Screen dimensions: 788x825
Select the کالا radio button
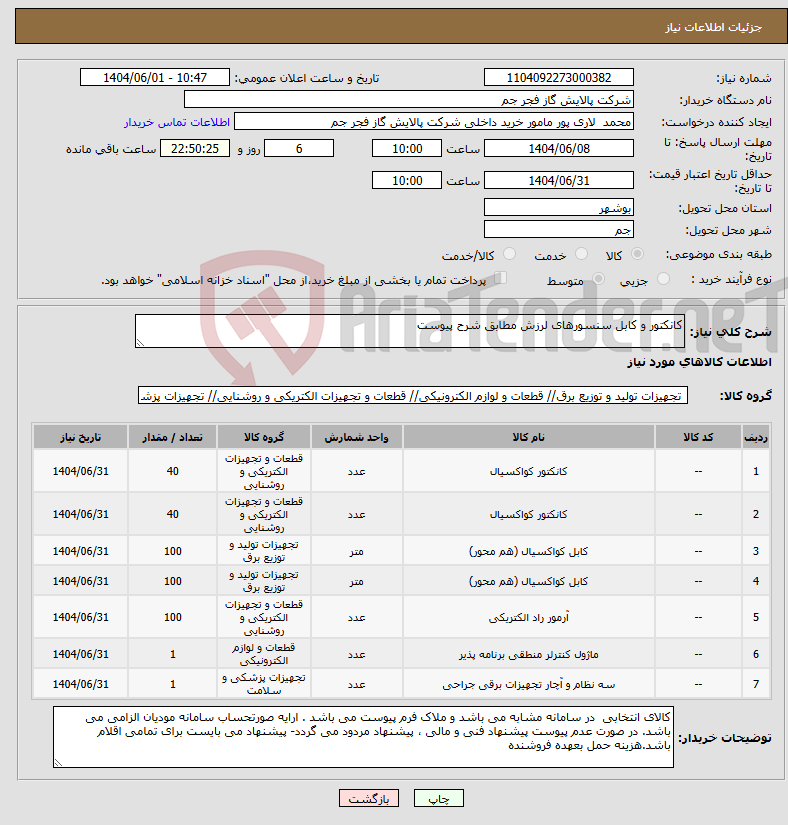637,254
